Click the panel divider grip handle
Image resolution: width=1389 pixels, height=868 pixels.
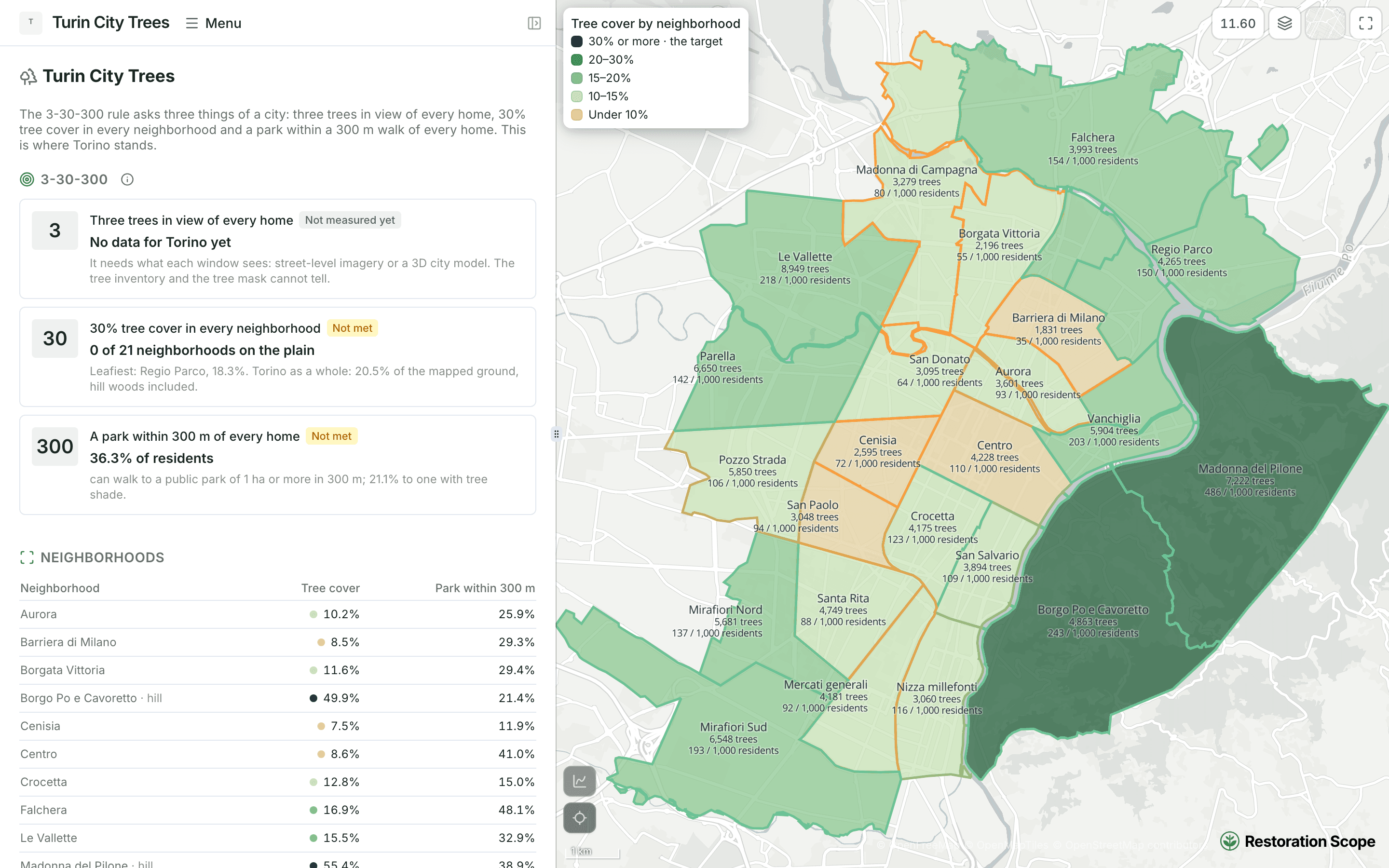point(556,434)
